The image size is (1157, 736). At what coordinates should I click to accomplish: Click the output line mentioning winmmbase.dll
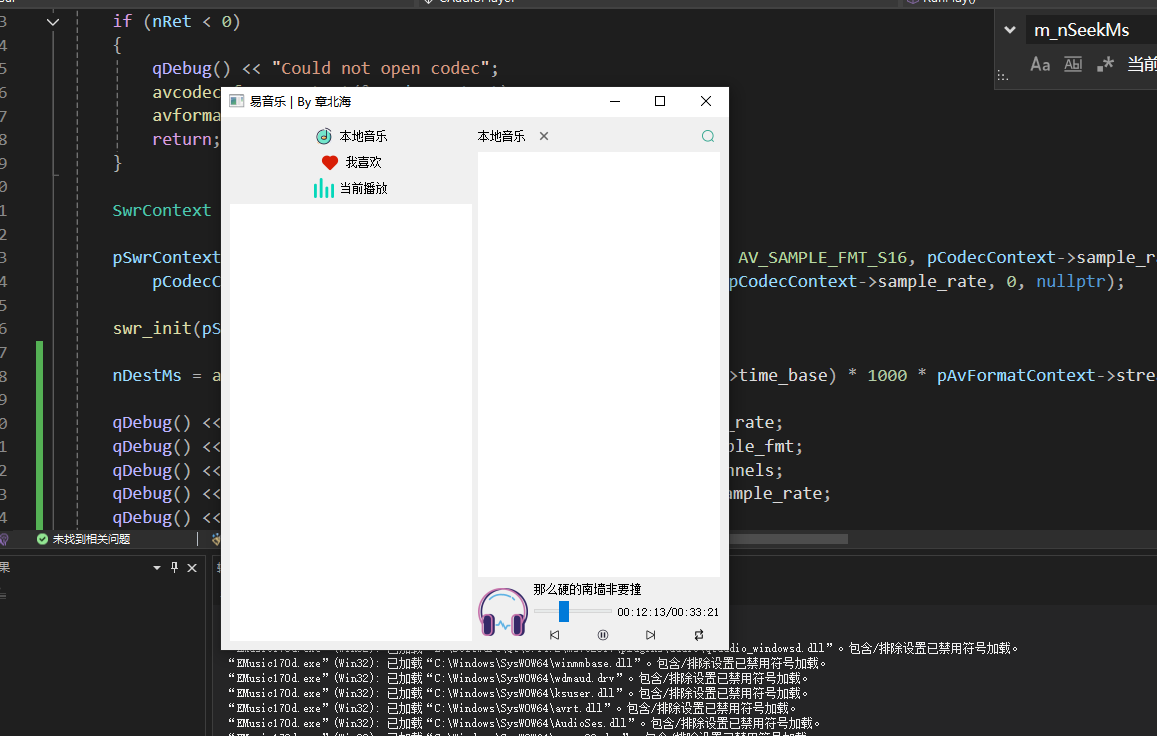(528, 664)
